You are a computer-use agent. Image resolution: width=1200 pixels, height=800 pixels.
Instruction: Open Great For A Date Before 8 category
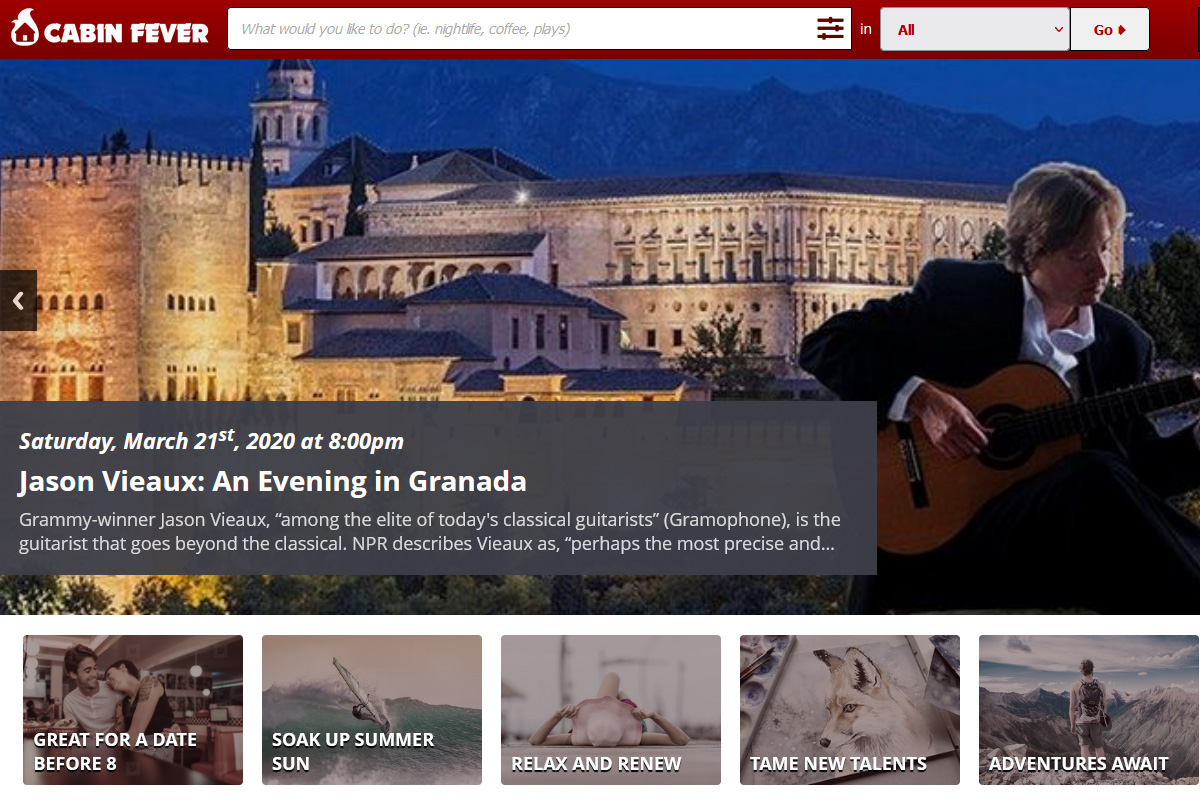[133, 710]
